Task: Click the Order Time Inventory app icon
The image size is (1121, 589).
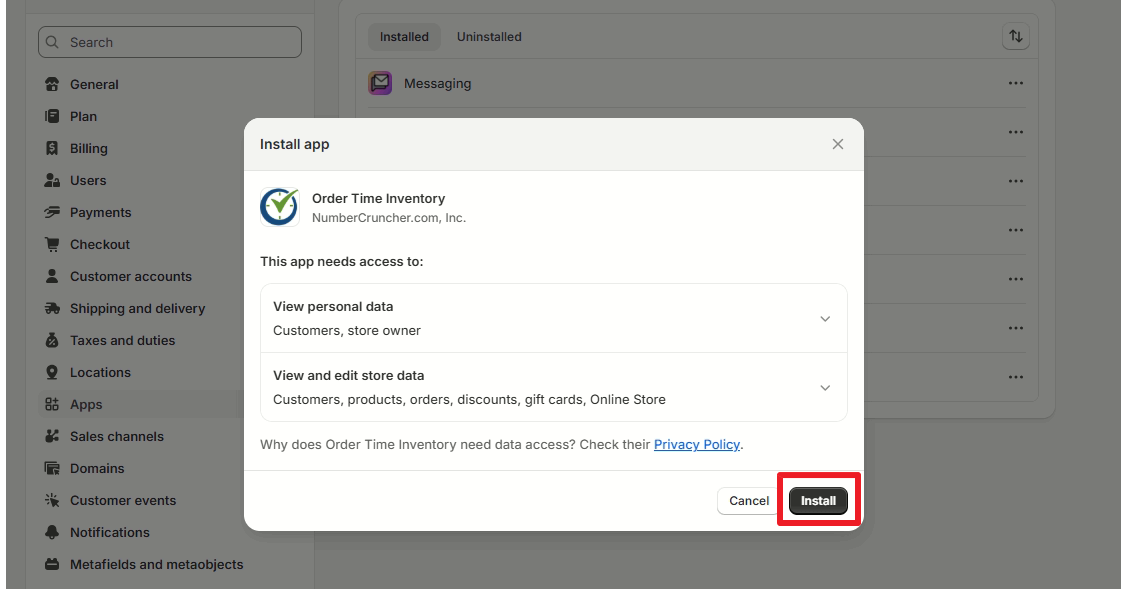Action: tap(280, 207)
